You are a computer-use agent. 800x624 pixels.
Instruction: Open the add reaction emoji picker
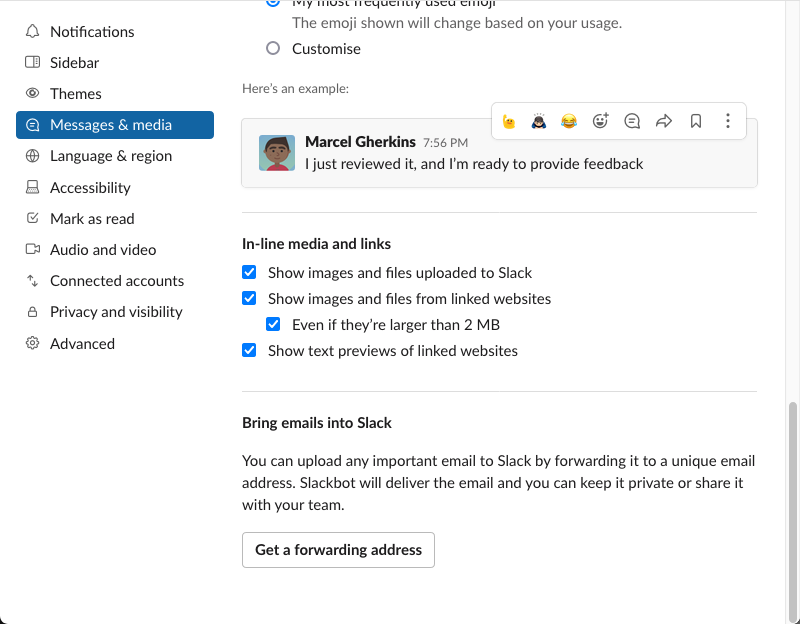pyautogui.click(x=601, y=121)
